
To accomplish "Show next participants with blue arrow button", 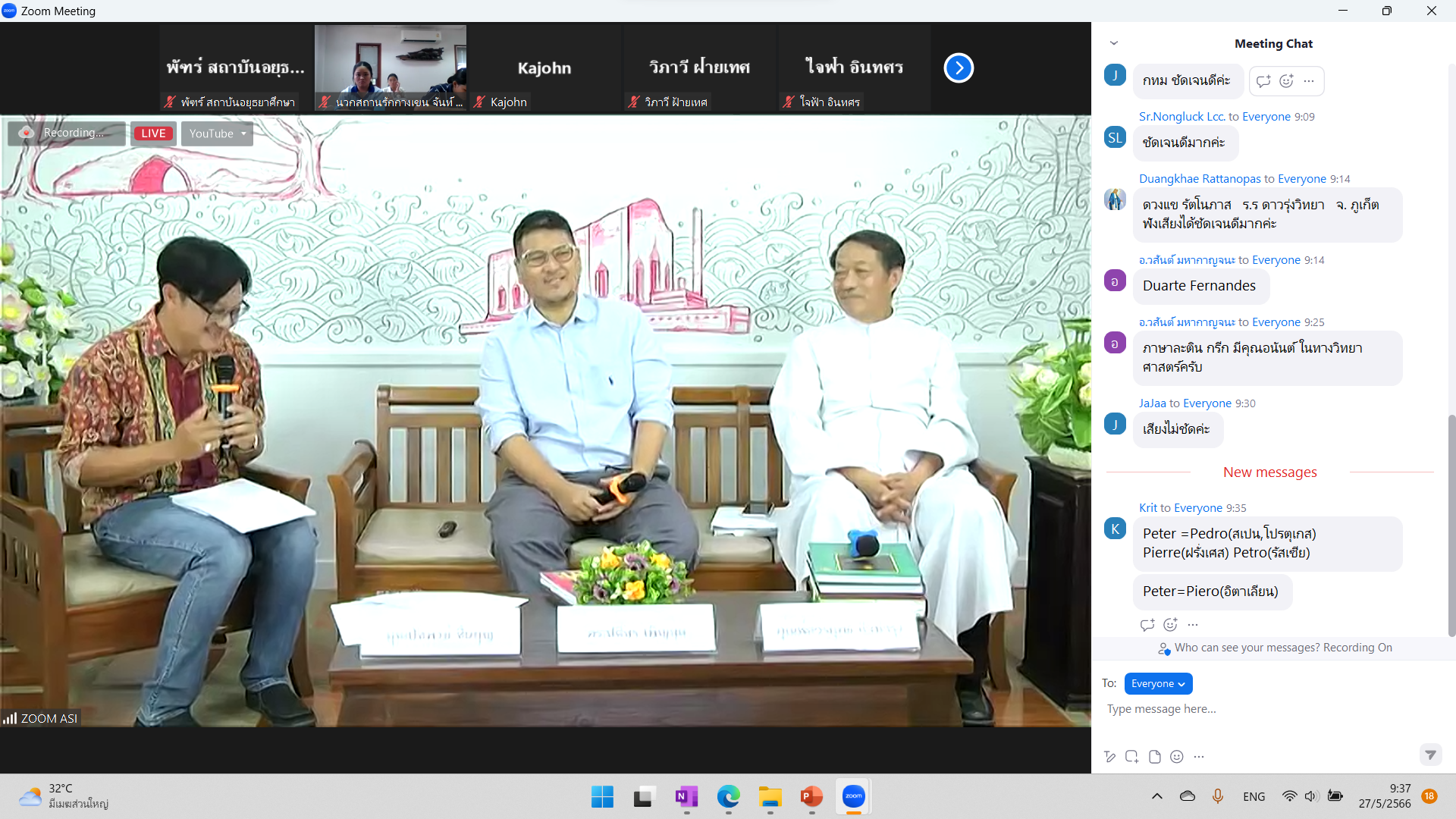I will pyautogui.click(x=959, y=68).
